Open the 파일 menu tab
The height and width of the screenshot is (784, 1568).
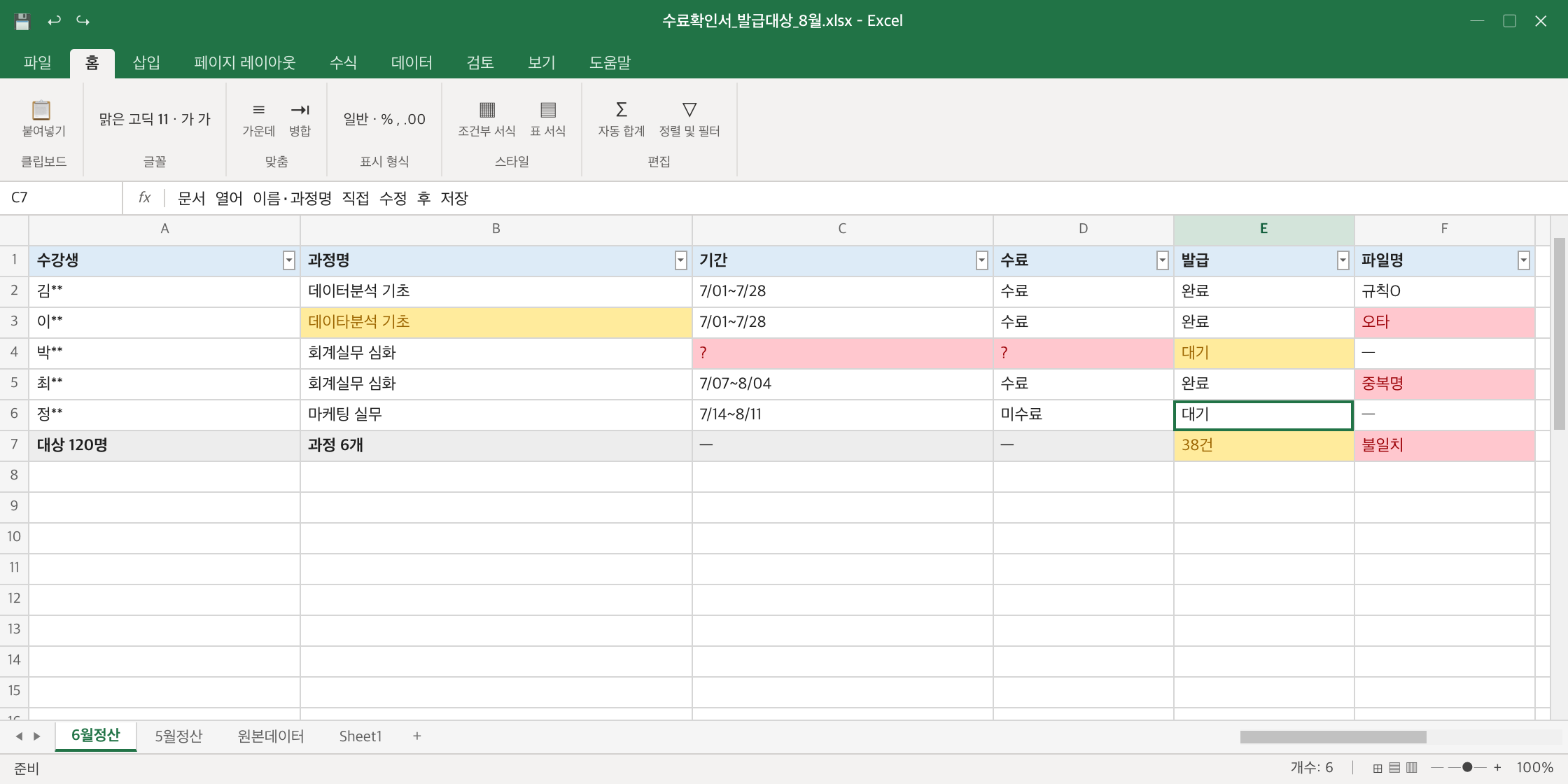click(x=37, y=63)
